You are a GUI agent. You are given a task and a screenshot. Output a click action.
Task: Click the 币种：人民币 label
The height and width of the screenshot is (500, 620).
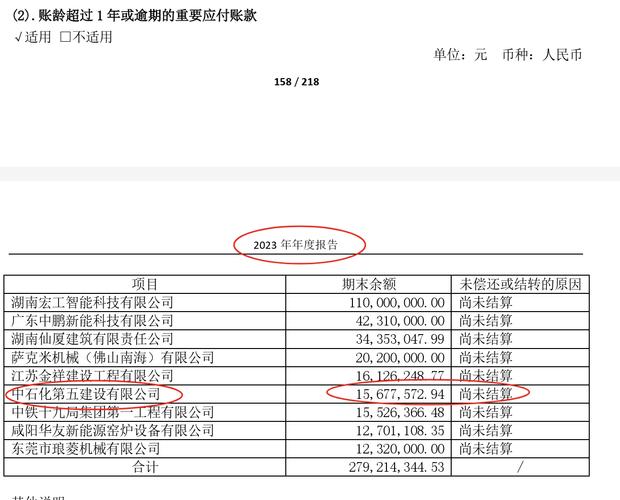click(542, 55)
